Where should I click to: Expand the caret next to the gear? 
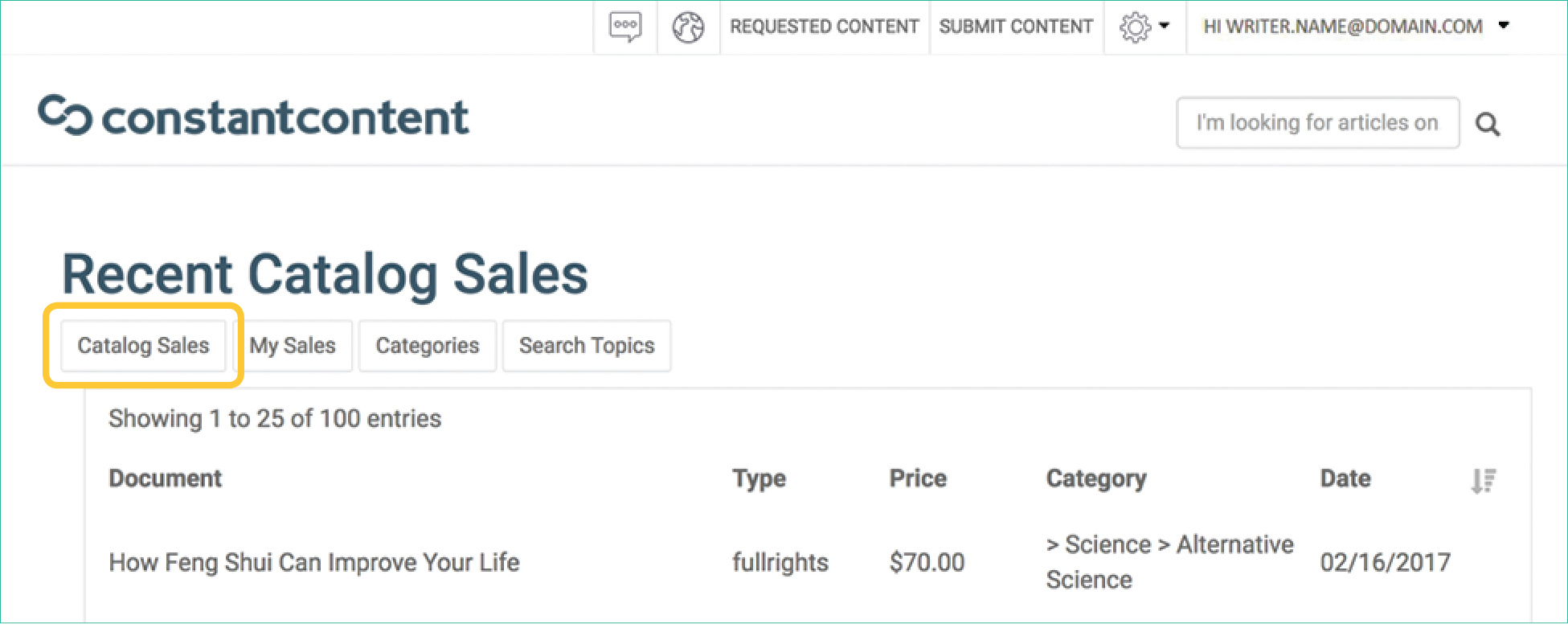pyautogui.click(x=1164, y=26)
